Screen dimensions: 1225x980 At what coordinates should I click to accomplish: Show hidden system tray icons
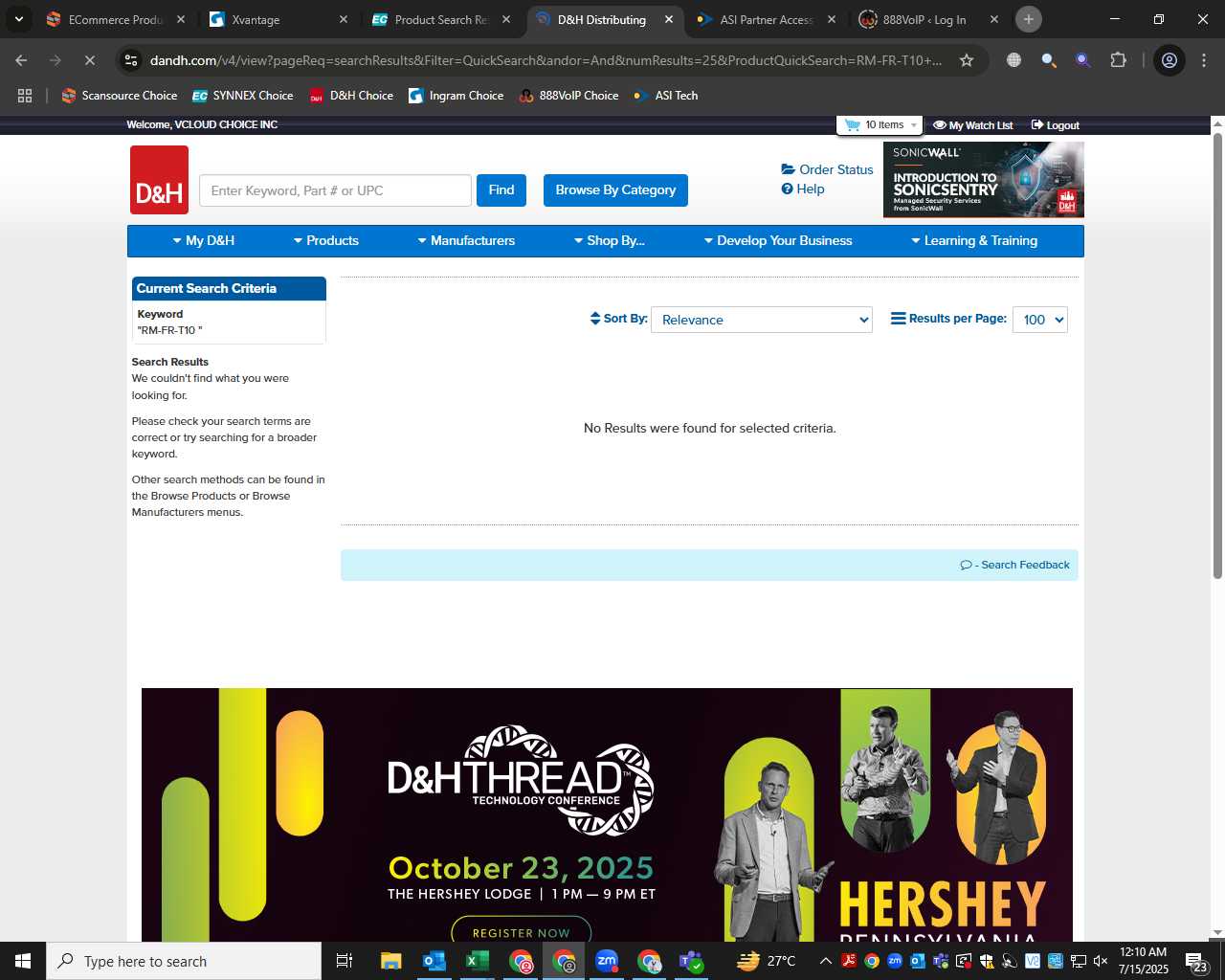pos(825,961)
